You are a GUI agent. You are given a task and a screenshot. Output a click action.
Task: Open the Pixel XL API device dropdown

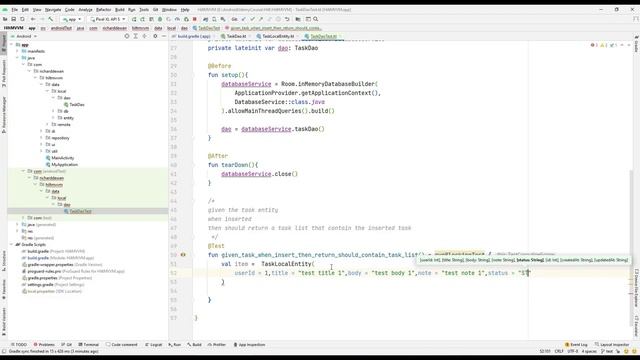tap(108, 19)
